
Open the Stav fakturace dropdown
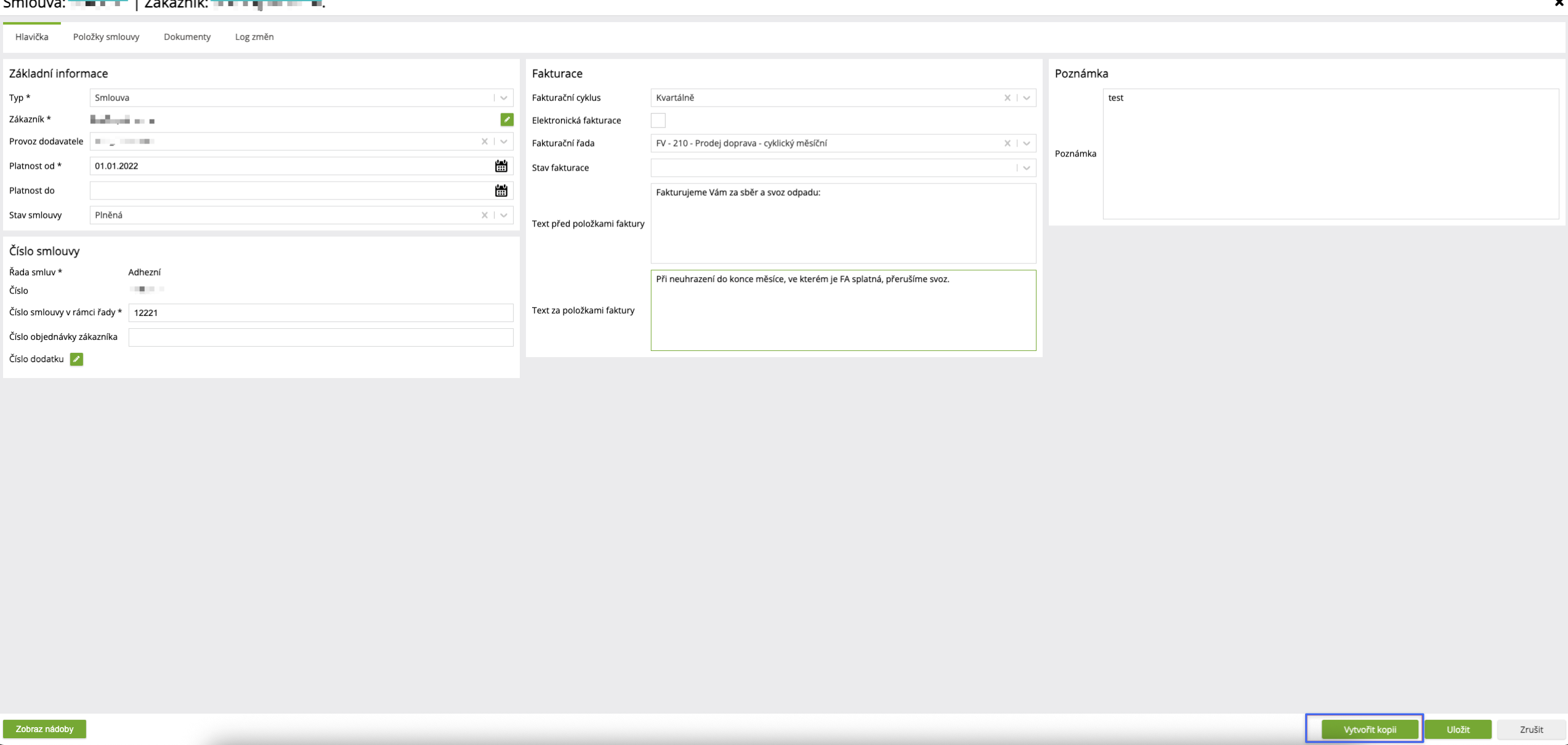pyautogui.click(x=1027, y=168)
